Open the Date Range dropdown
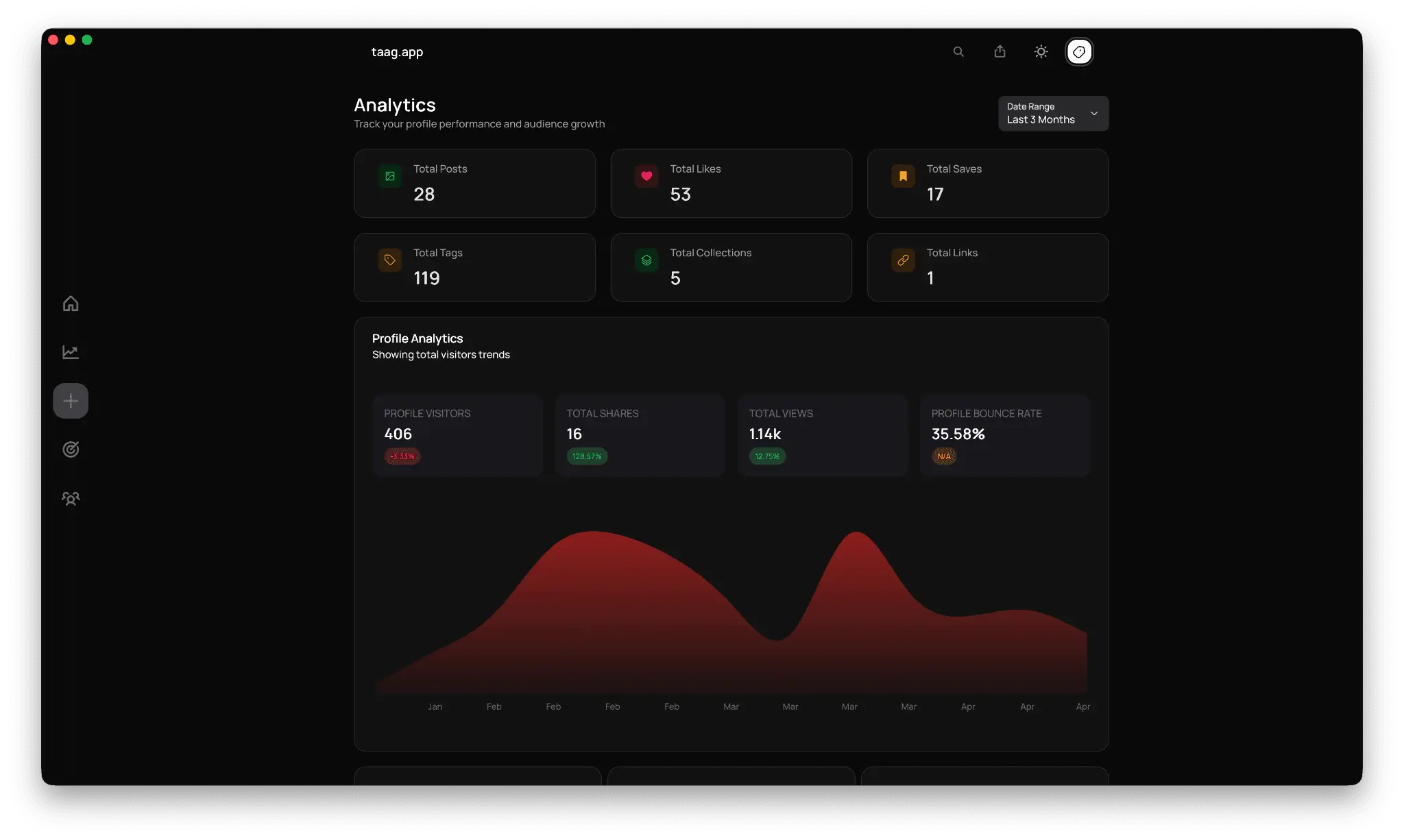The height and width of the screenshot is (840, 1404). point(1054,113)
